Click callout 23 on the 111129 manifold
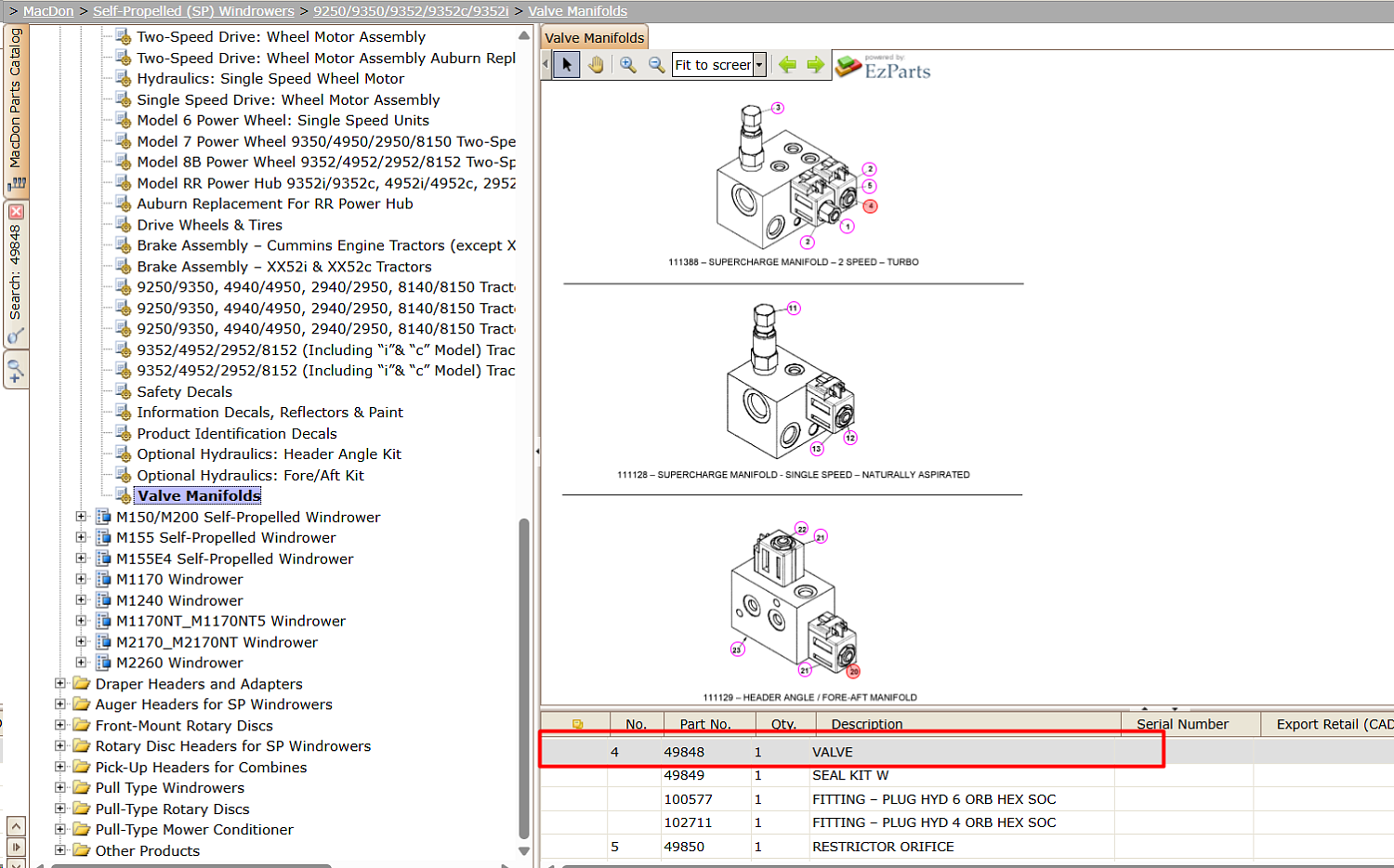The width and height of the screenshot is (1394, 868). [737, 650]
